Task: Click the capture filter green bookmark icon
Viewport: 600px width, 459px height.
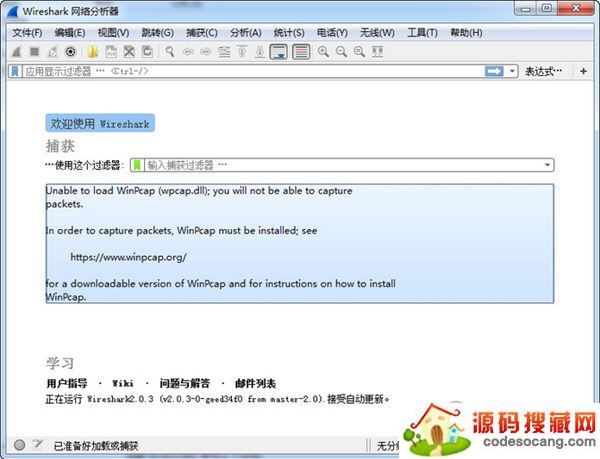Action: click(137, 165)
